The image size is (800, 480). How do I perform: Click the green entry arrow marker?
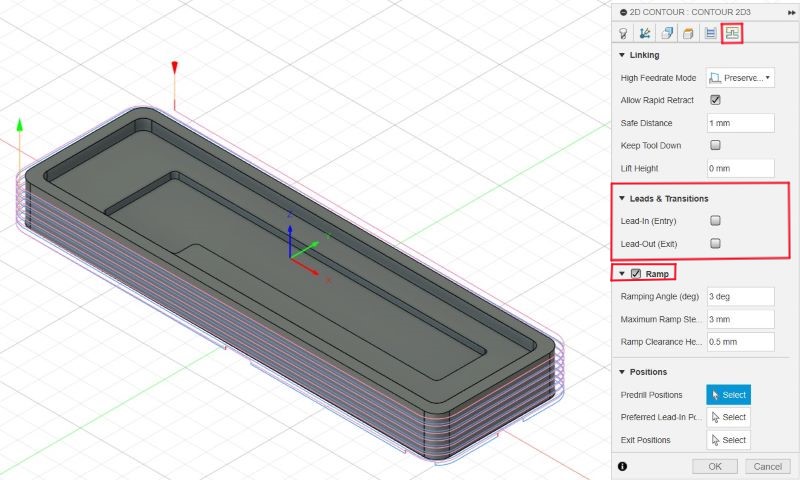click(x=19, y=125)
